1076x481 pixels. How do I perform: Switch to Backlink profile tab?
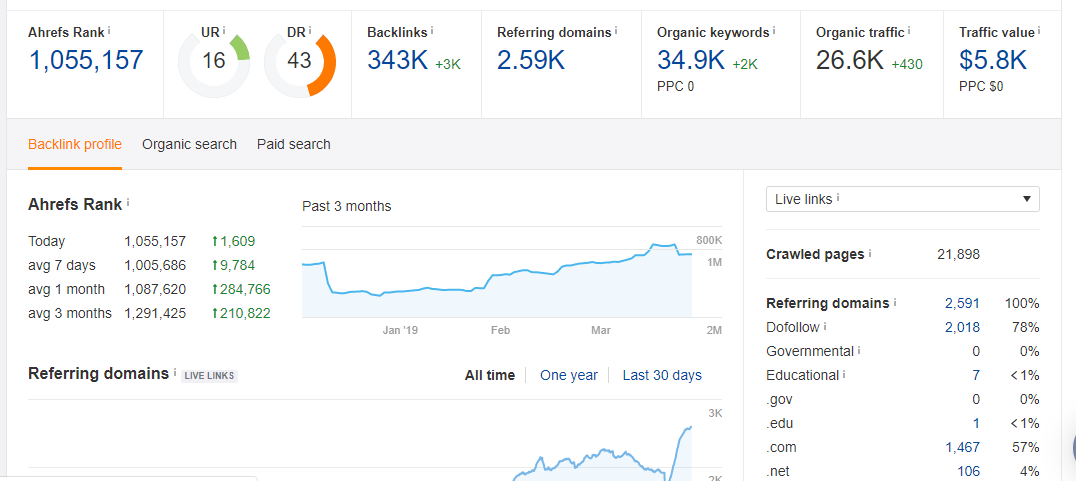(75, 144)
